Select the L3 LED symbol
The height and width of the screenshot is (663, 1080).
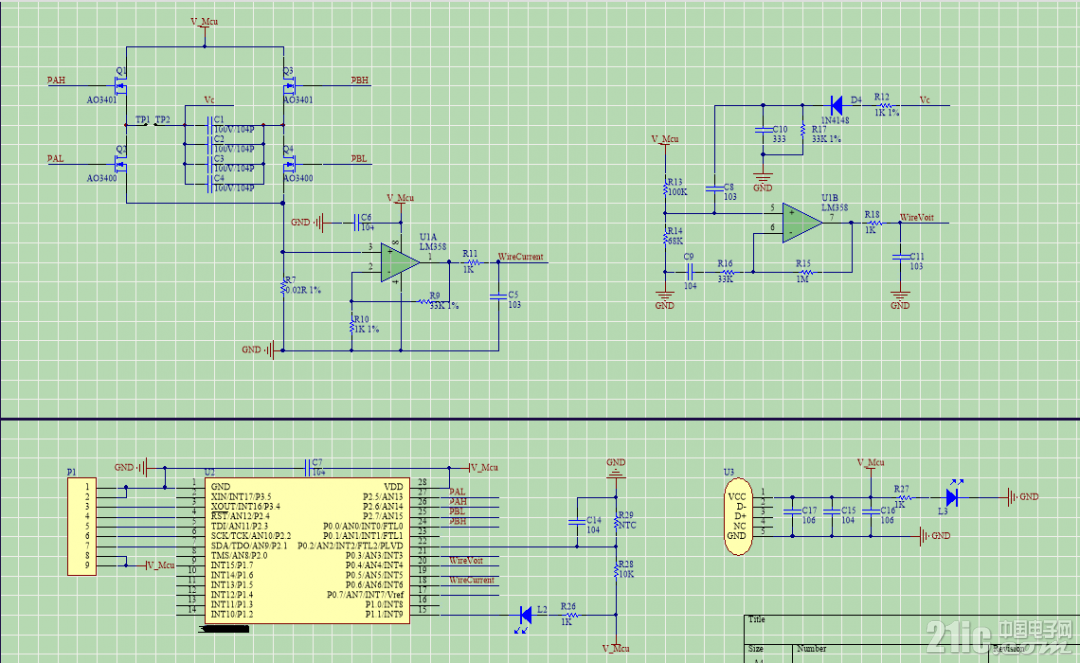pyautogui.click(x=953, y=496)
